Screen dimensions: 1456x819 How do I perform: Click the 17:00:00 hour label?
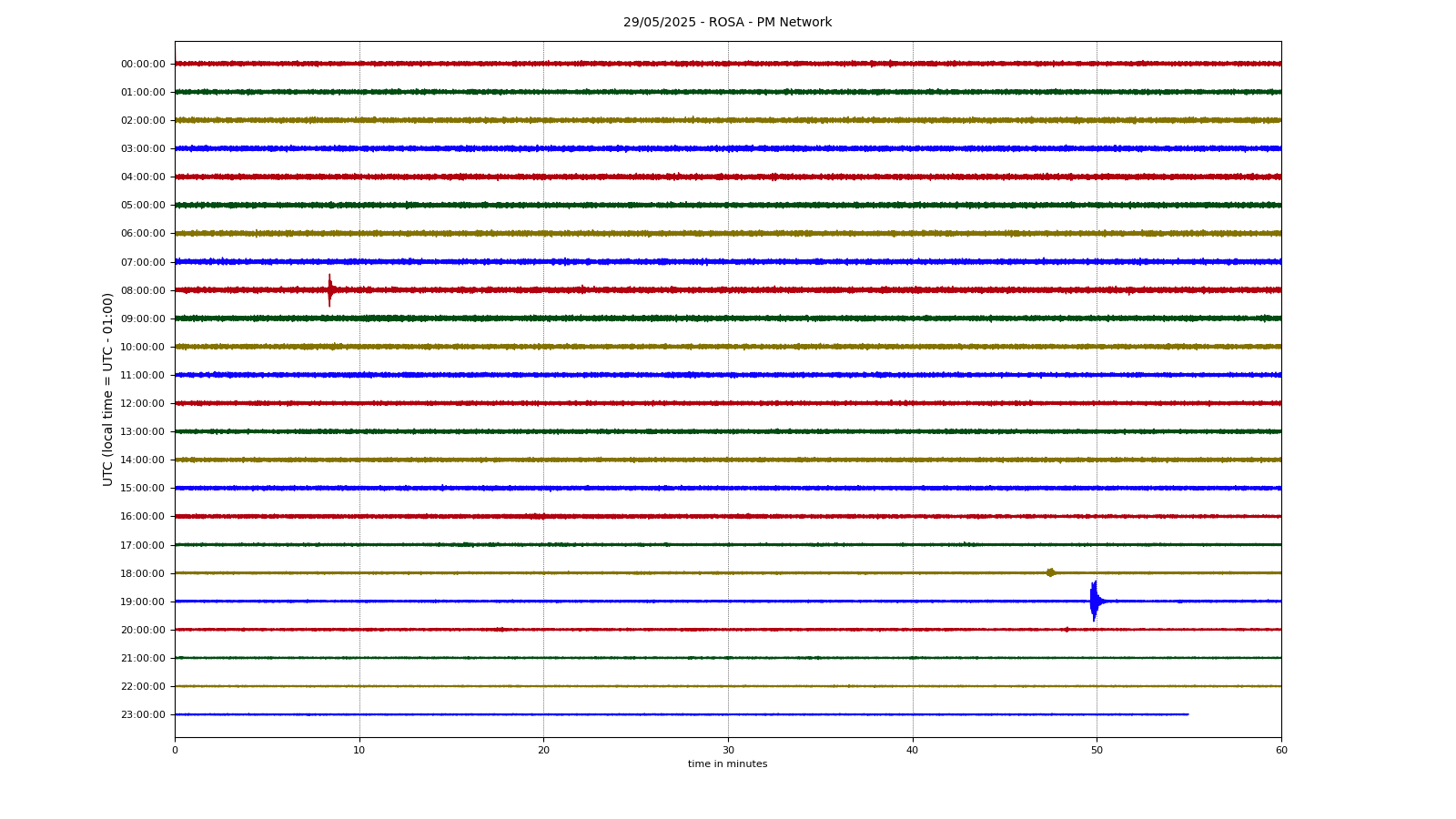point(143,545)
